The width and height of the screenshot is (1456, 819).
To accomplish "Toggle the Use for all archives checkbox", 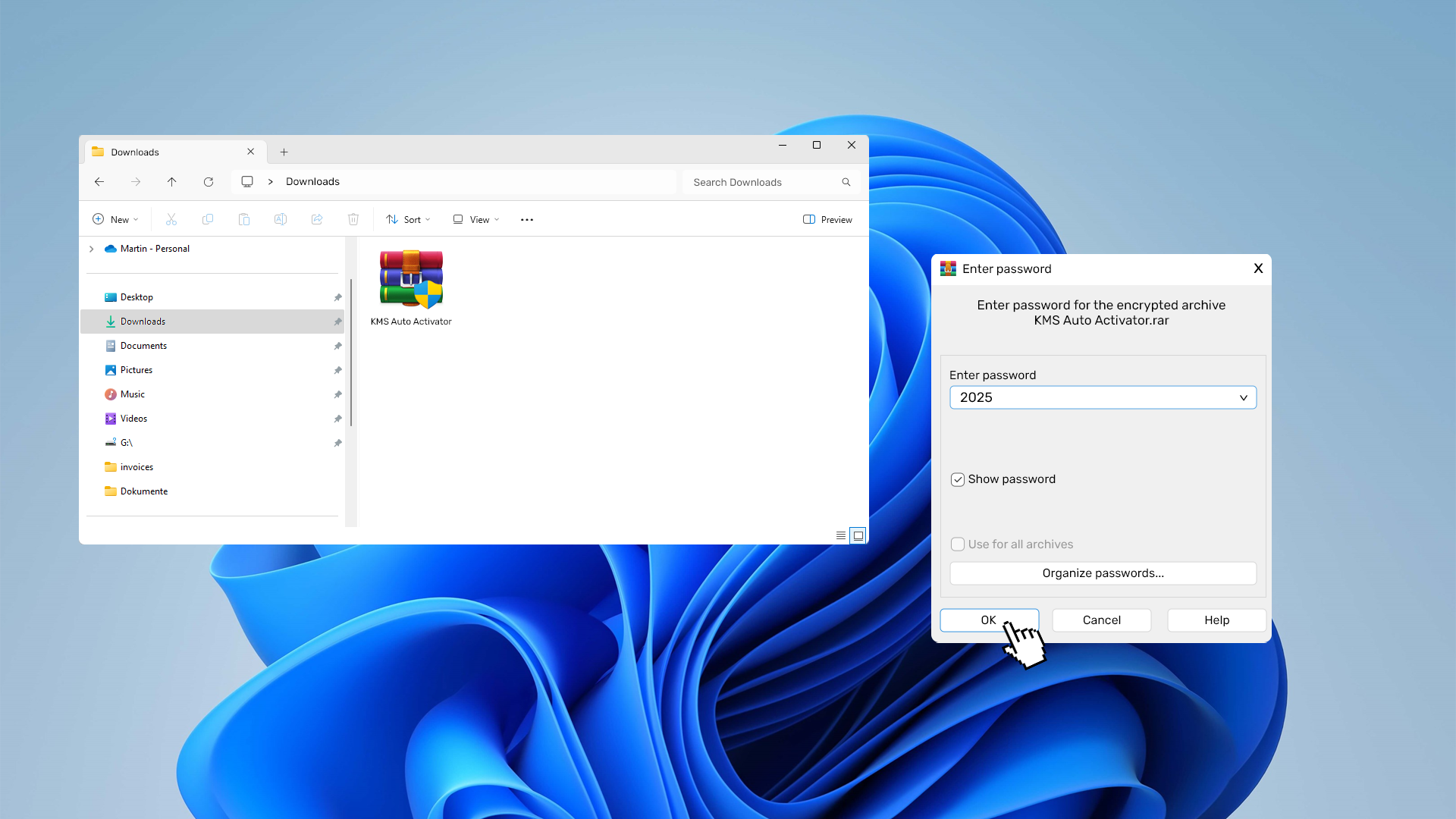I will click(x=958, y=544).
